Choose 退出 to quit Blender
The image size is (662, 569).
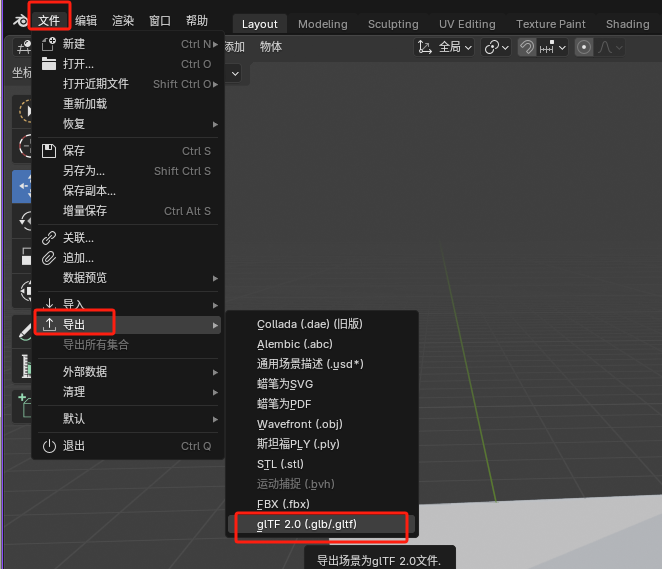pyautogui.click(x=128, y=446)
